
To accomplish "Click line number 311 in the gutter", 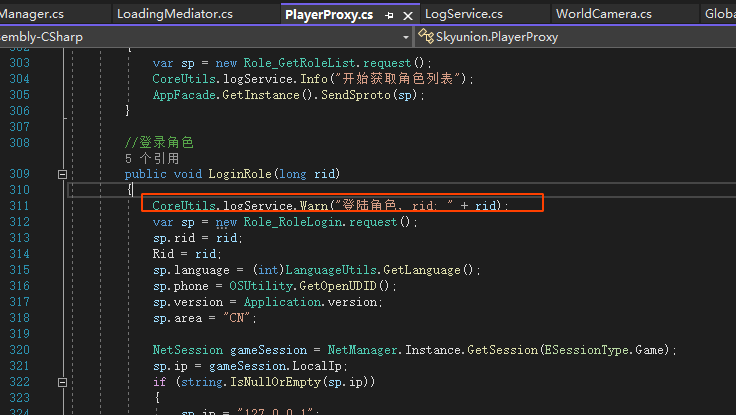I will point(19,205).
